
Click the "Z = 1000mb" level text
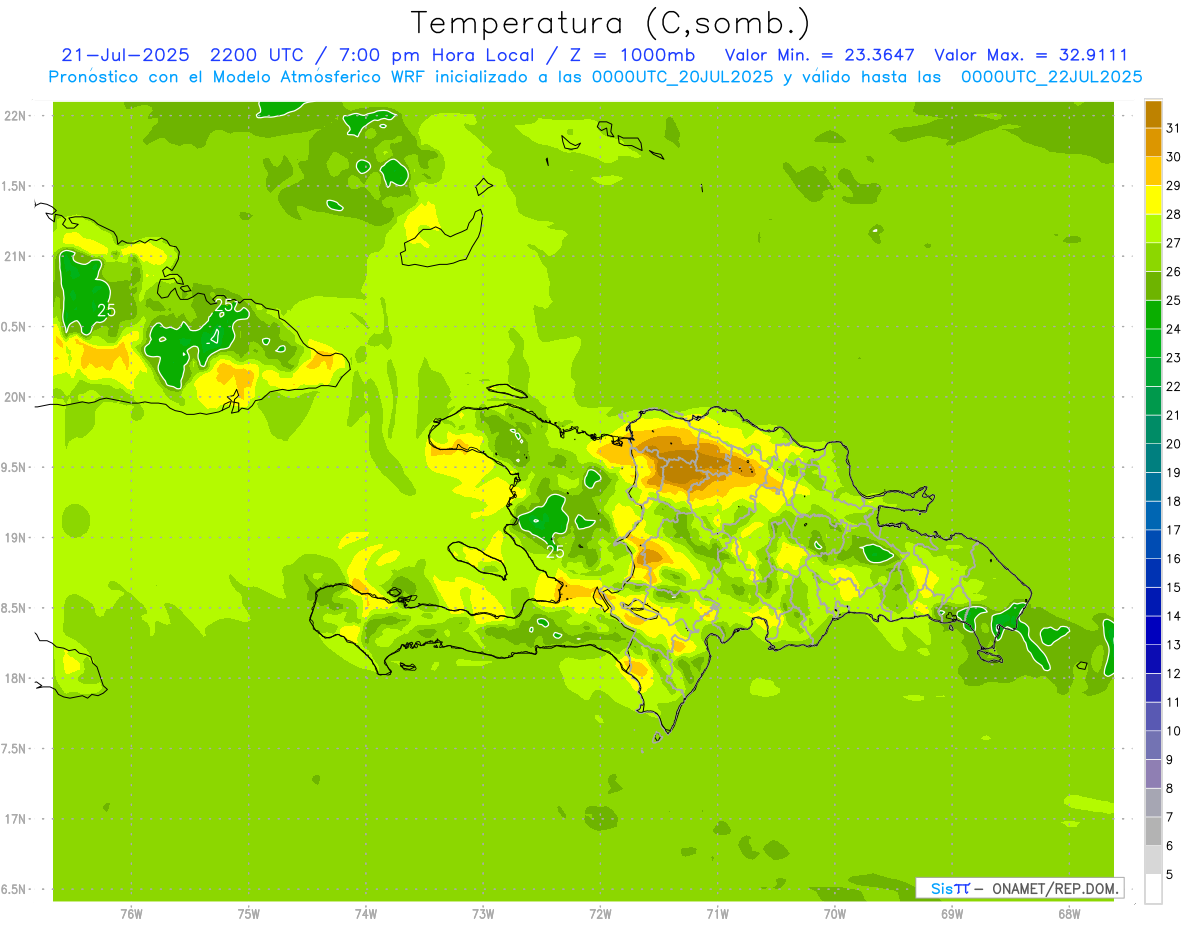[x=633, y=55]
